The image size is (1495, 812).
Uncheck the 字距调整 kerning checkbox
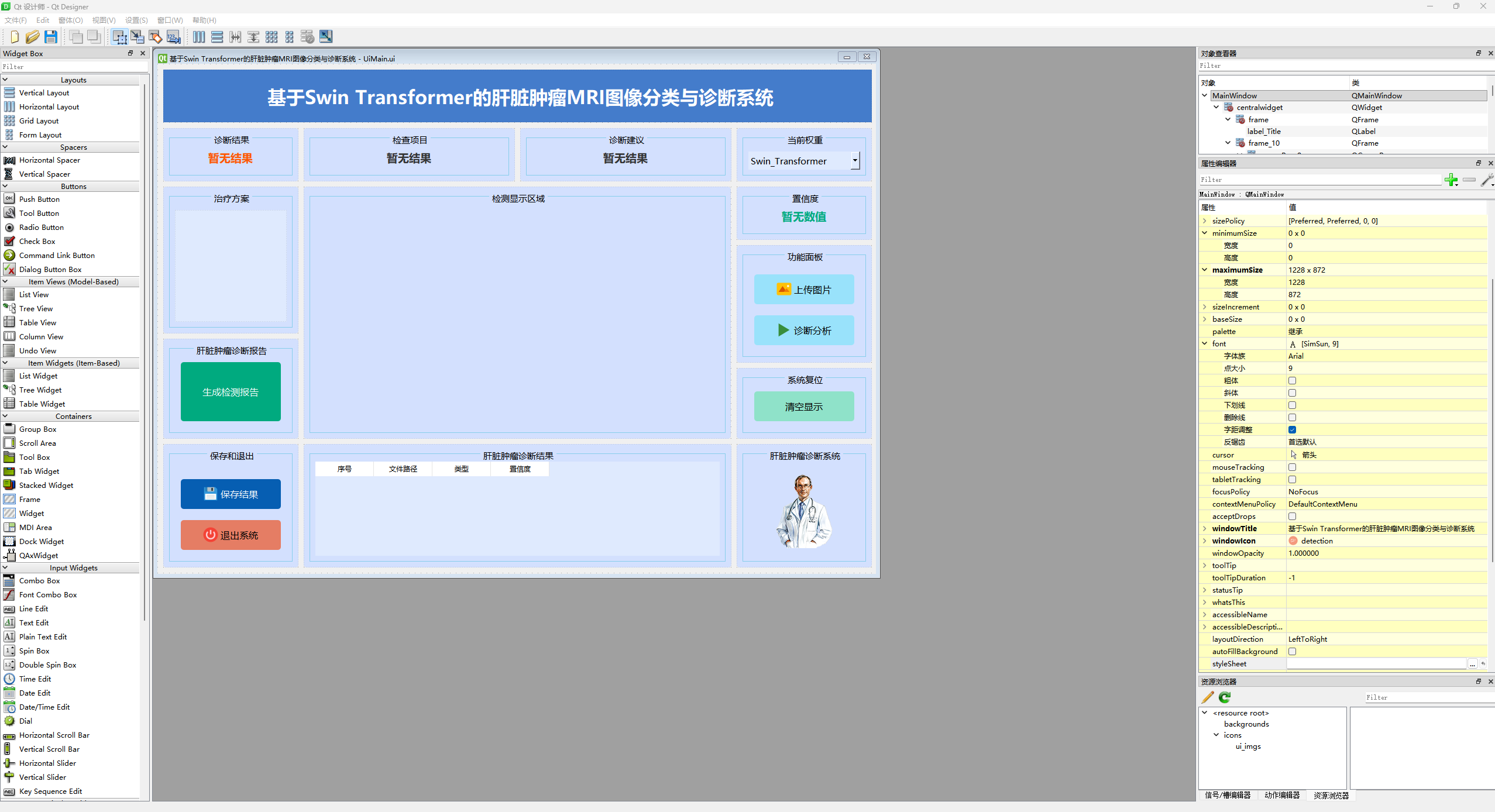1292,429
